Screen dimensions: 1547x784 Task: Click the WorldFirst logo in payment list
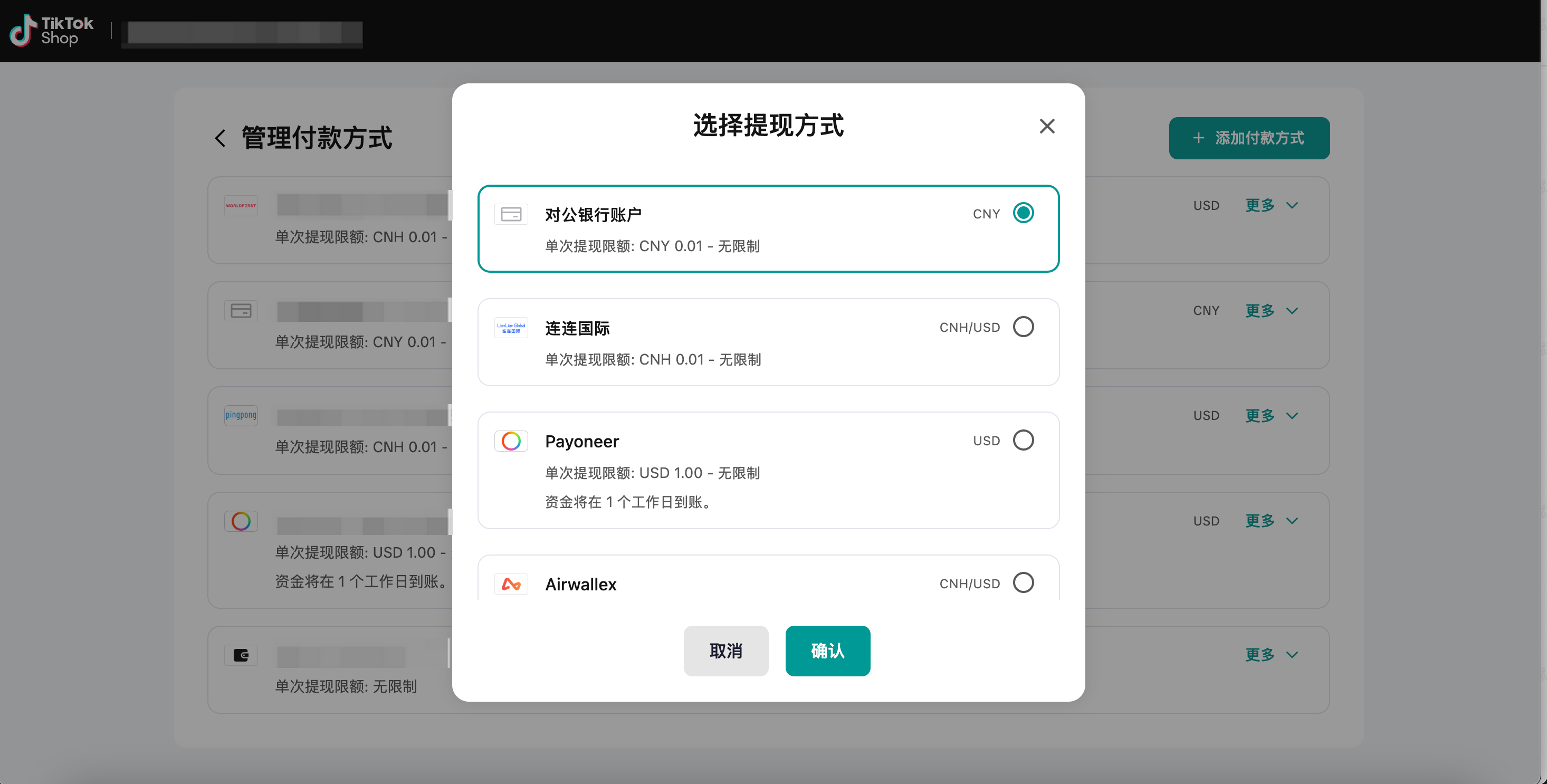point(241,205)
